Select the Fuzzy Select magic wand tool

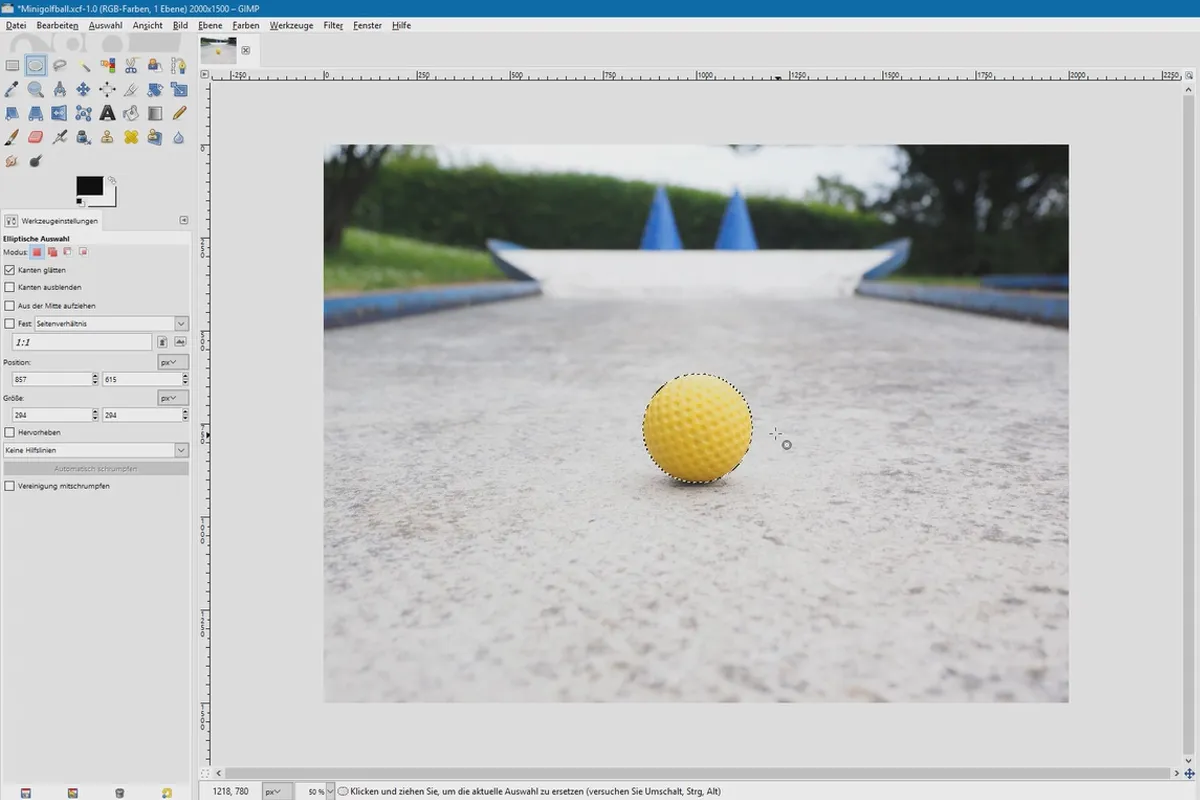pyautogui.click(x=84, y=65)
